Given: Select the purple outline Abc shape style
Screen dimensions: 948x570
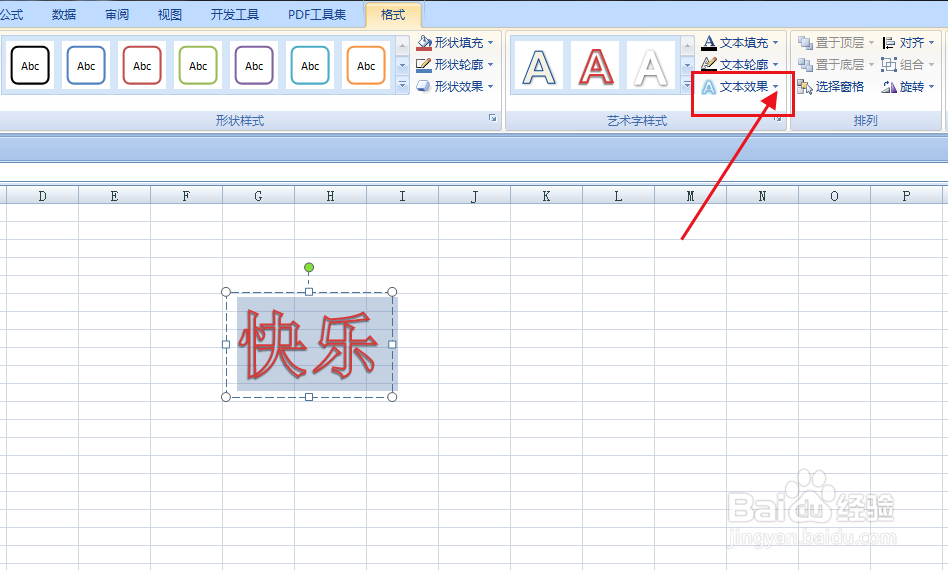Looking at the screenshot, I should [254, 65].
